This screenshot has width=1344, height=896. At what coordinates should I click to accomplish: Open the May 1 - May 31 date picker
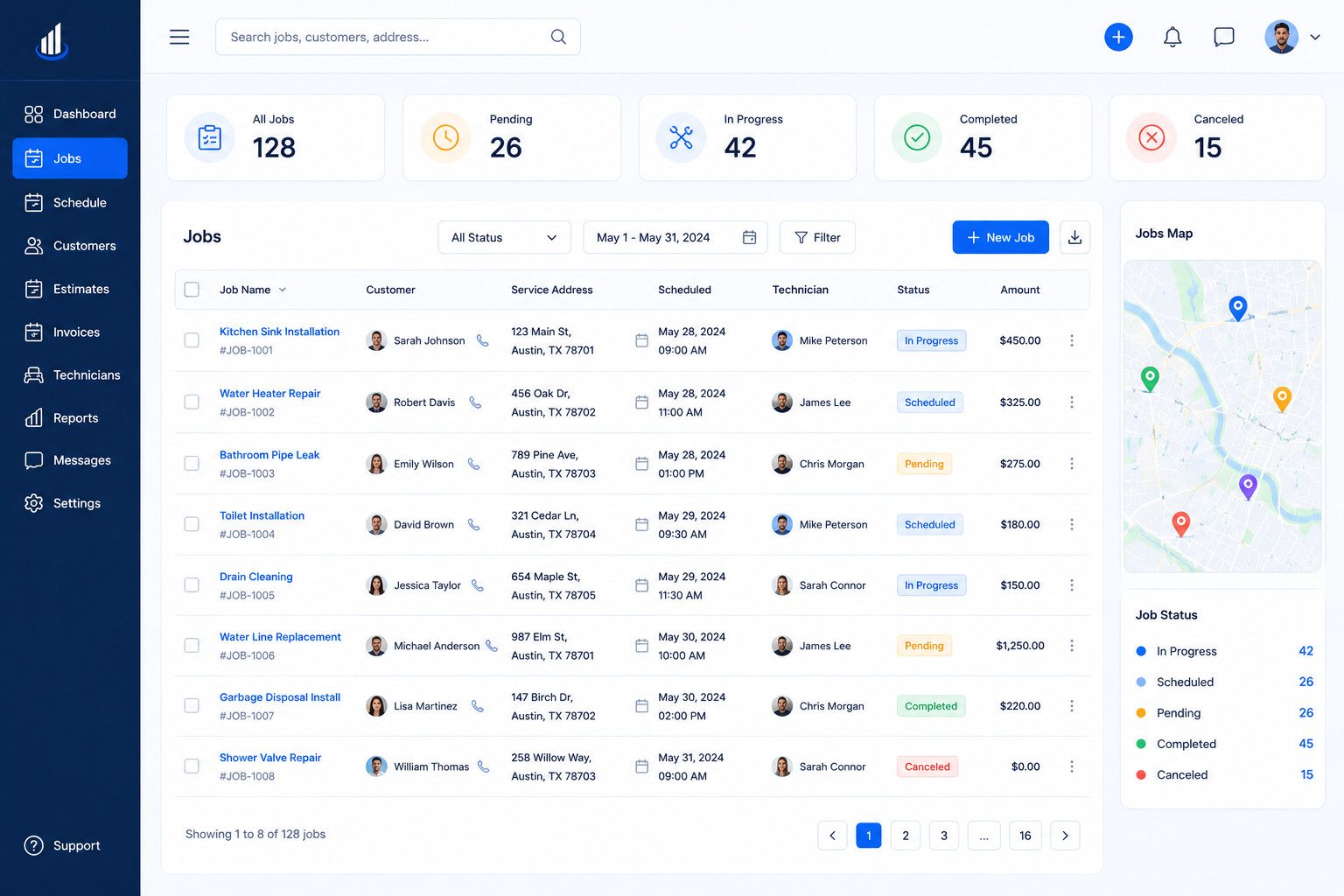pos(675,237)
